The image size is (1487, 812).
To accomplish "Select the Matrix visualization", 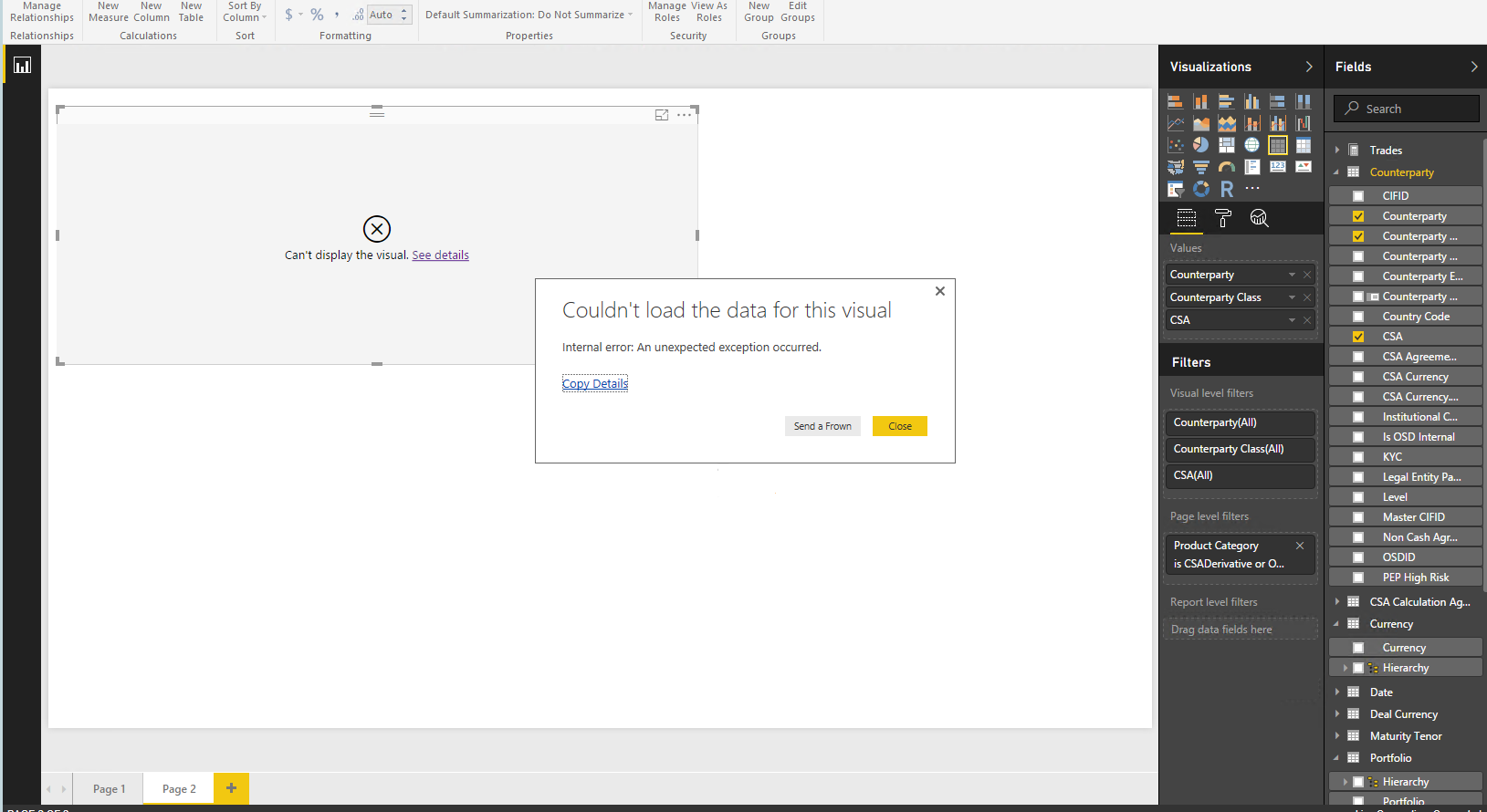I will point(1304,145).
